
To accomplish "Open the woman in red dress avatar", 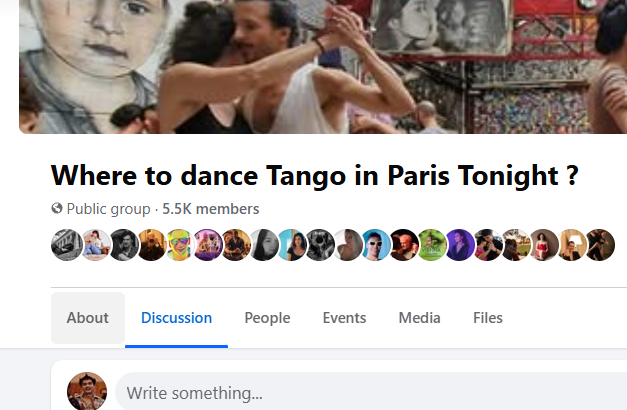I will pyautogui.click(x=544, y=244).
